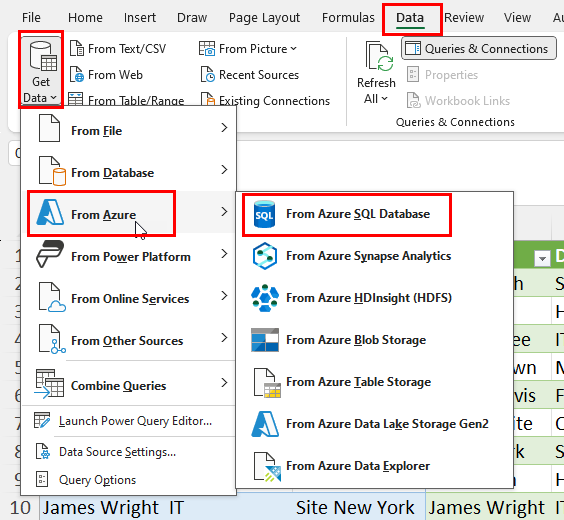Viewport: 564px width, 520px height.
Task: Click the From Other Sources icon
Action: click(x=52, y=339)
